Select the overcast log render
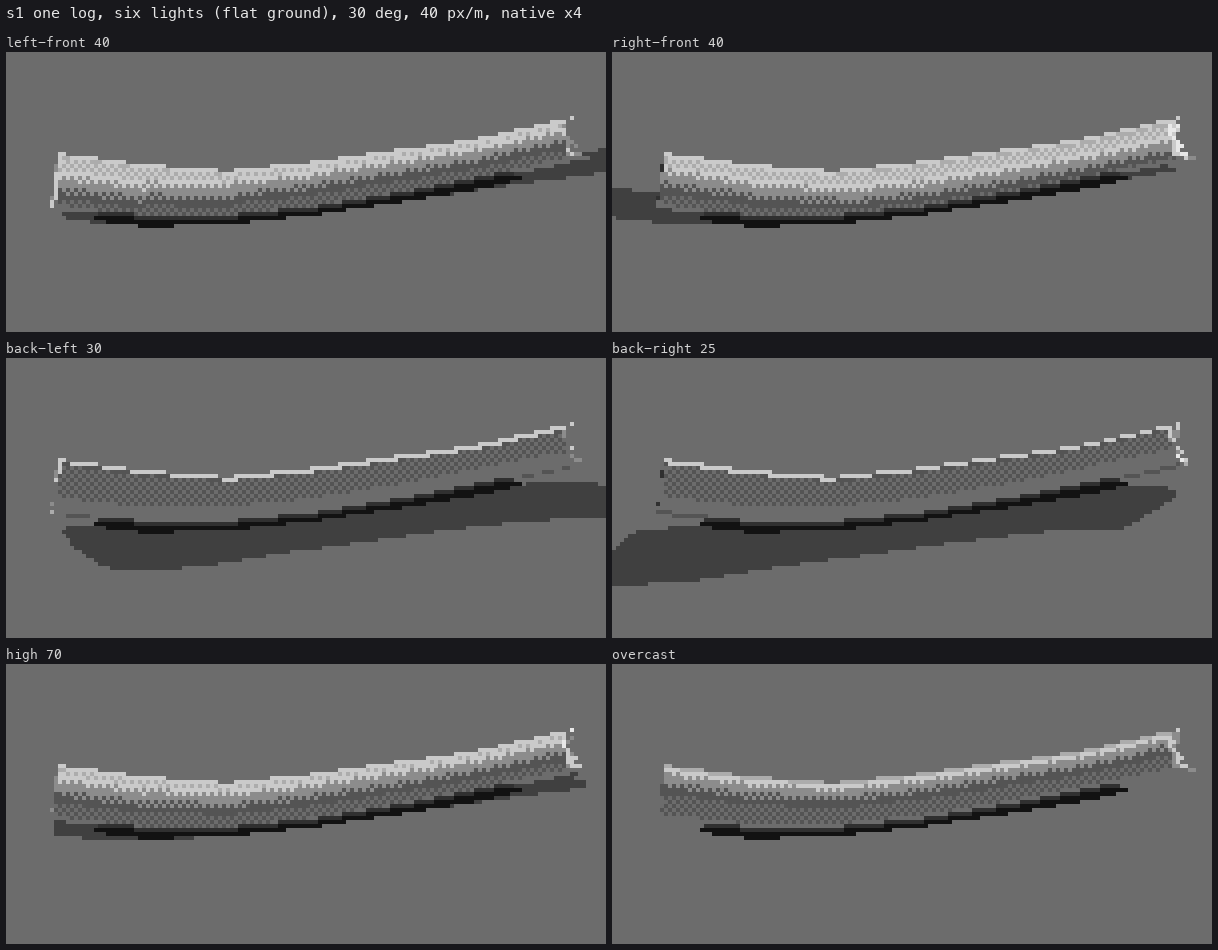The width and height of the screenshot is (1218, 950). 912,804
